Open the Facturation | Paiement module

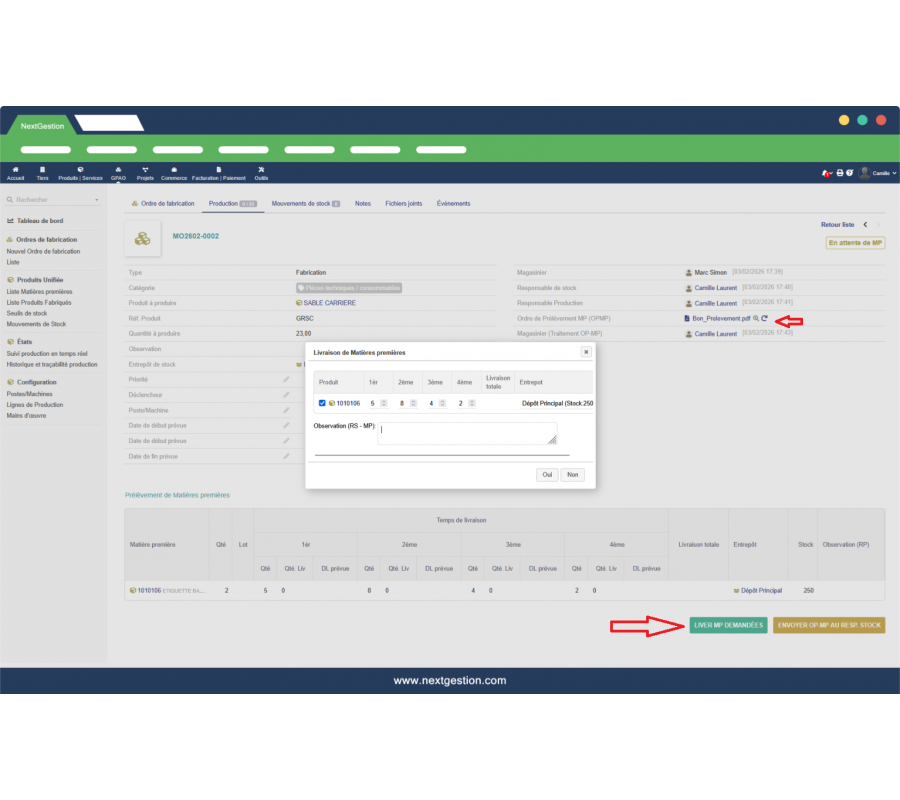coord(218,172)
